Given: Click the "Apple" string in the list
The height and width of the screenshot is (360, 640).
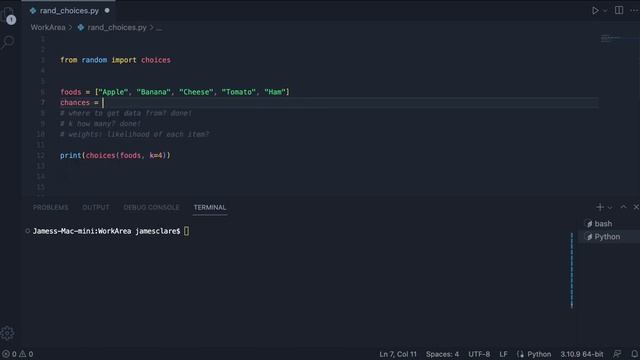Looking at the screenshot, I should (113, 92).
